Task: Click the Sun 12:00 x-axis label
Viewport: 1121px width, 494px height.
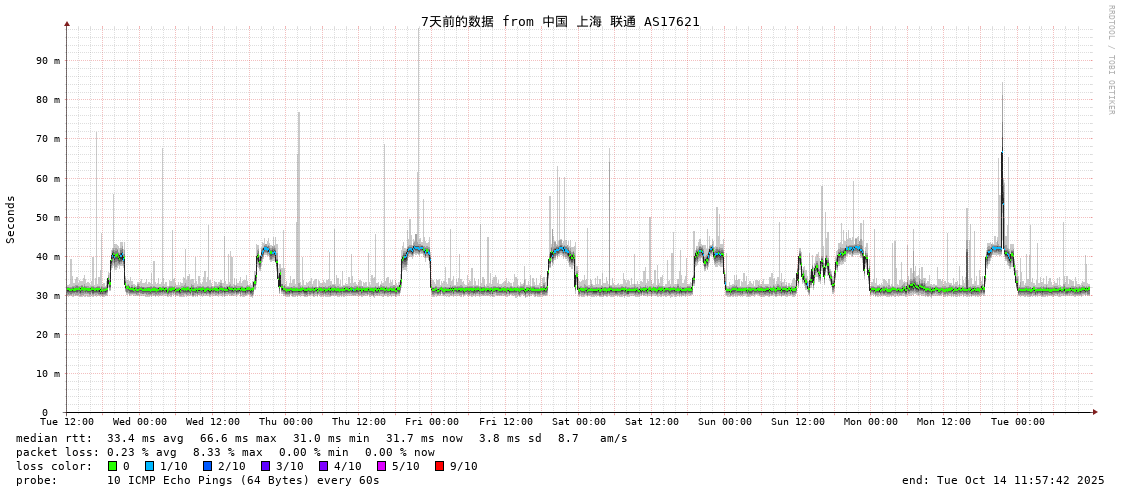Action: pos(798,422)
